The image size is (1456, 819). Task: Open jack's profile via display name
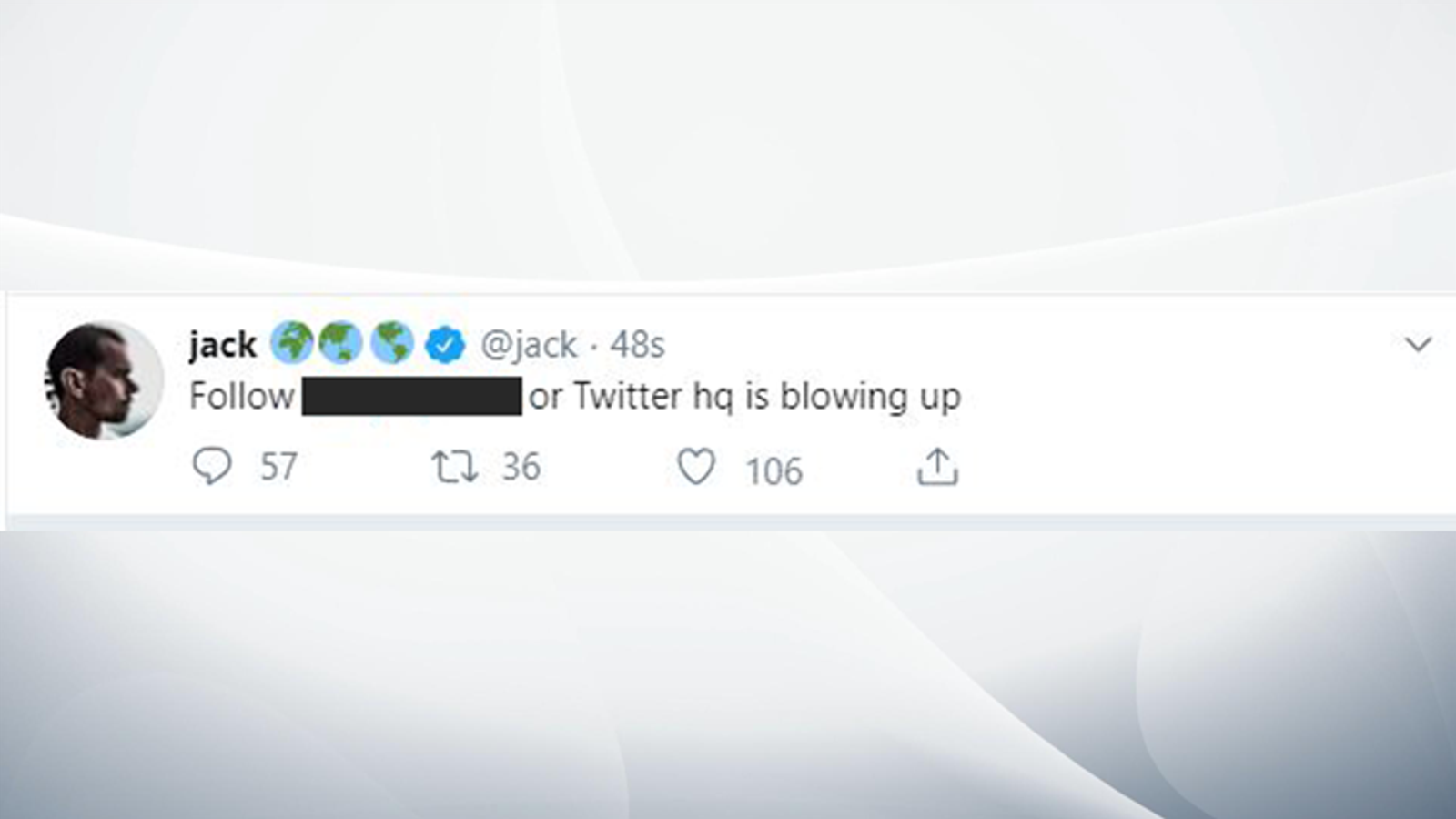(x=221, y=344)
